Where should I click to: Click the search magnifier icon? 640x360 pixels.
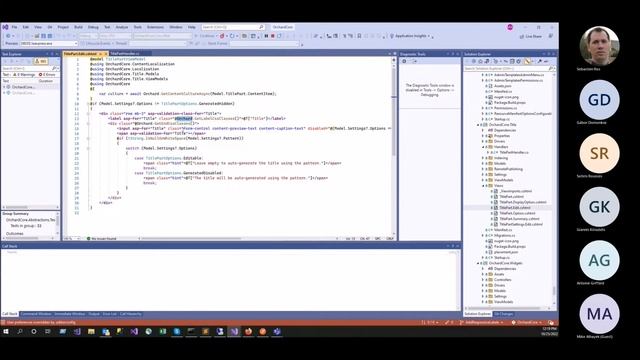(x=261, y=27)
